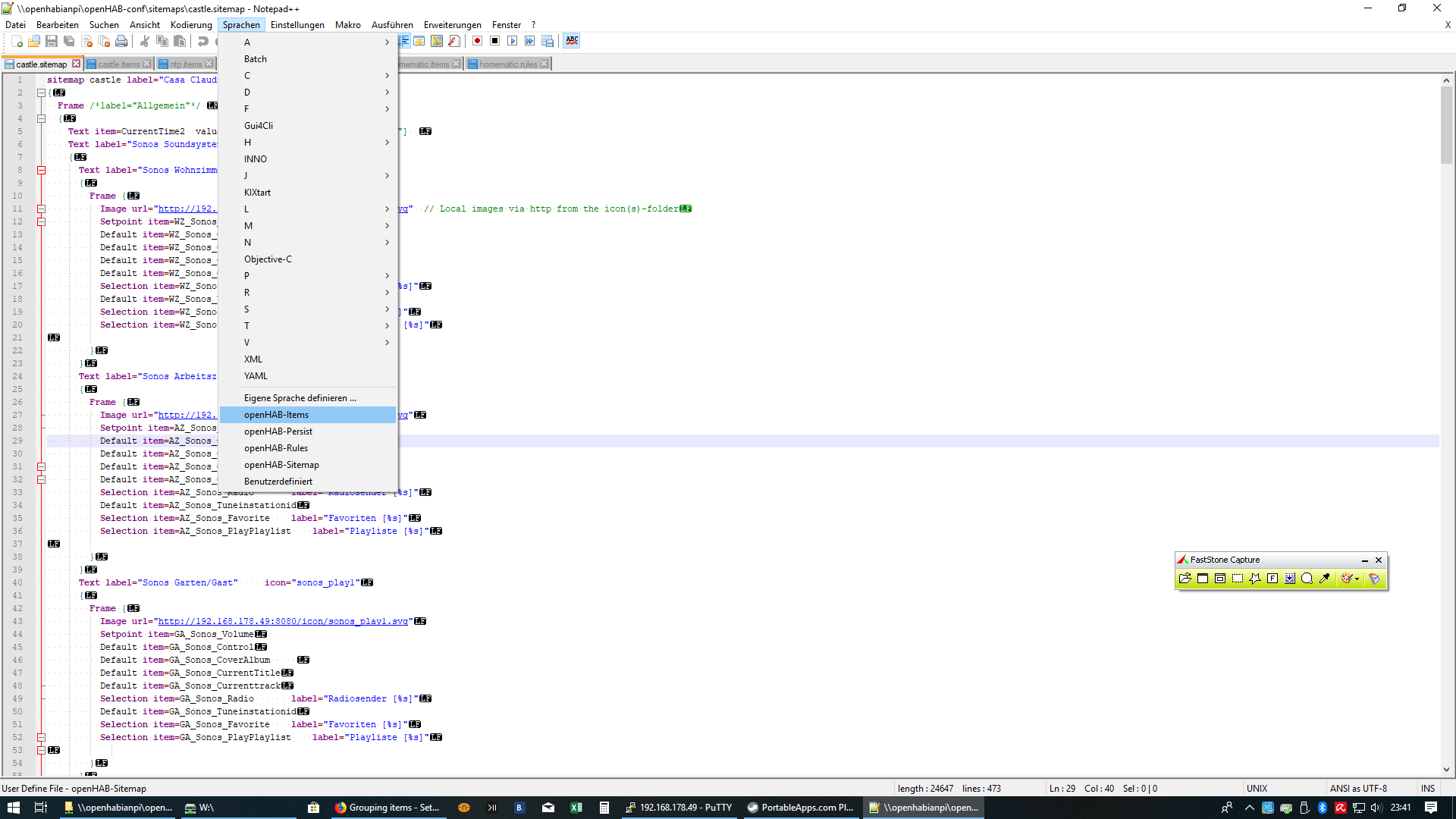The width and height of the screenshot is (1456, 819).
Task: Click Run macro multiple times icon
Action: [530, 41]
